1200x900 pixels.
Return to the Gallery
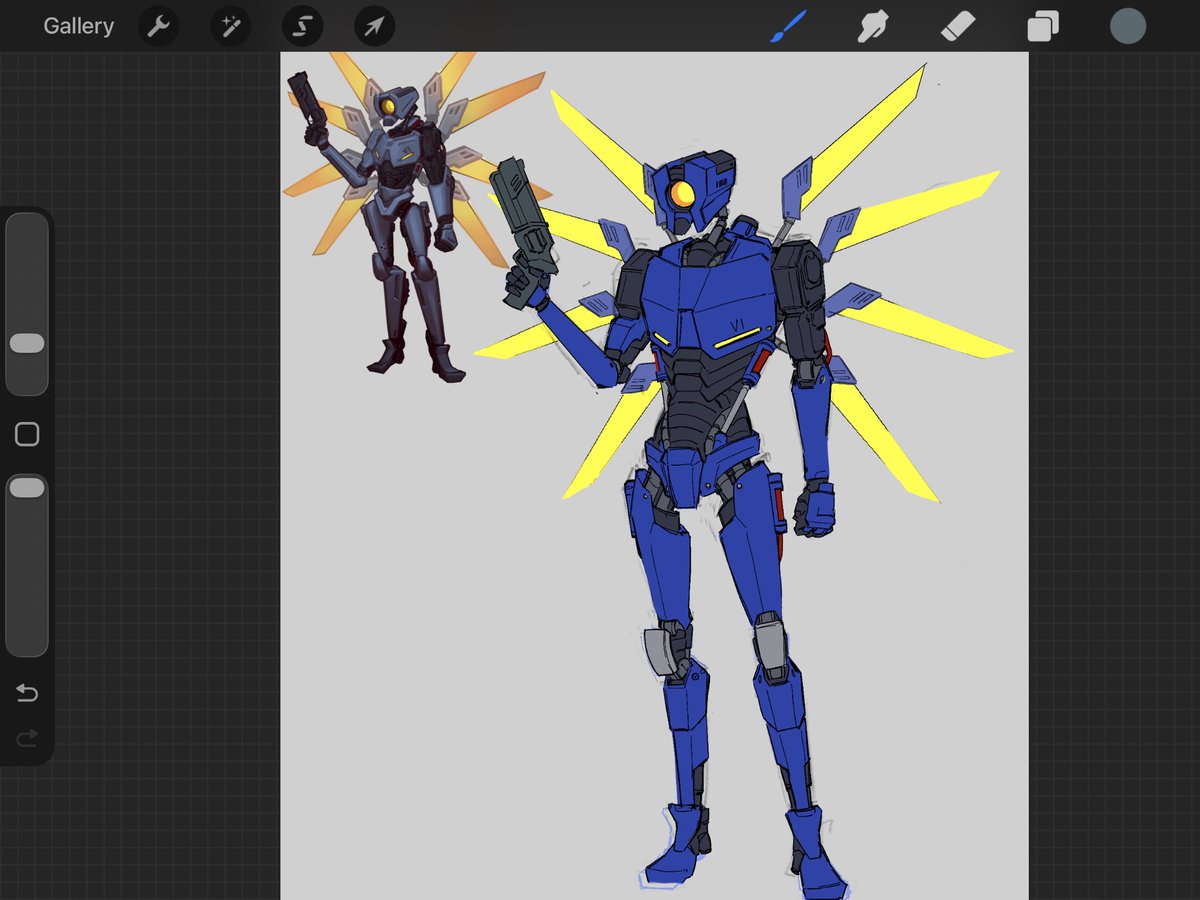(x=78, y=26)
